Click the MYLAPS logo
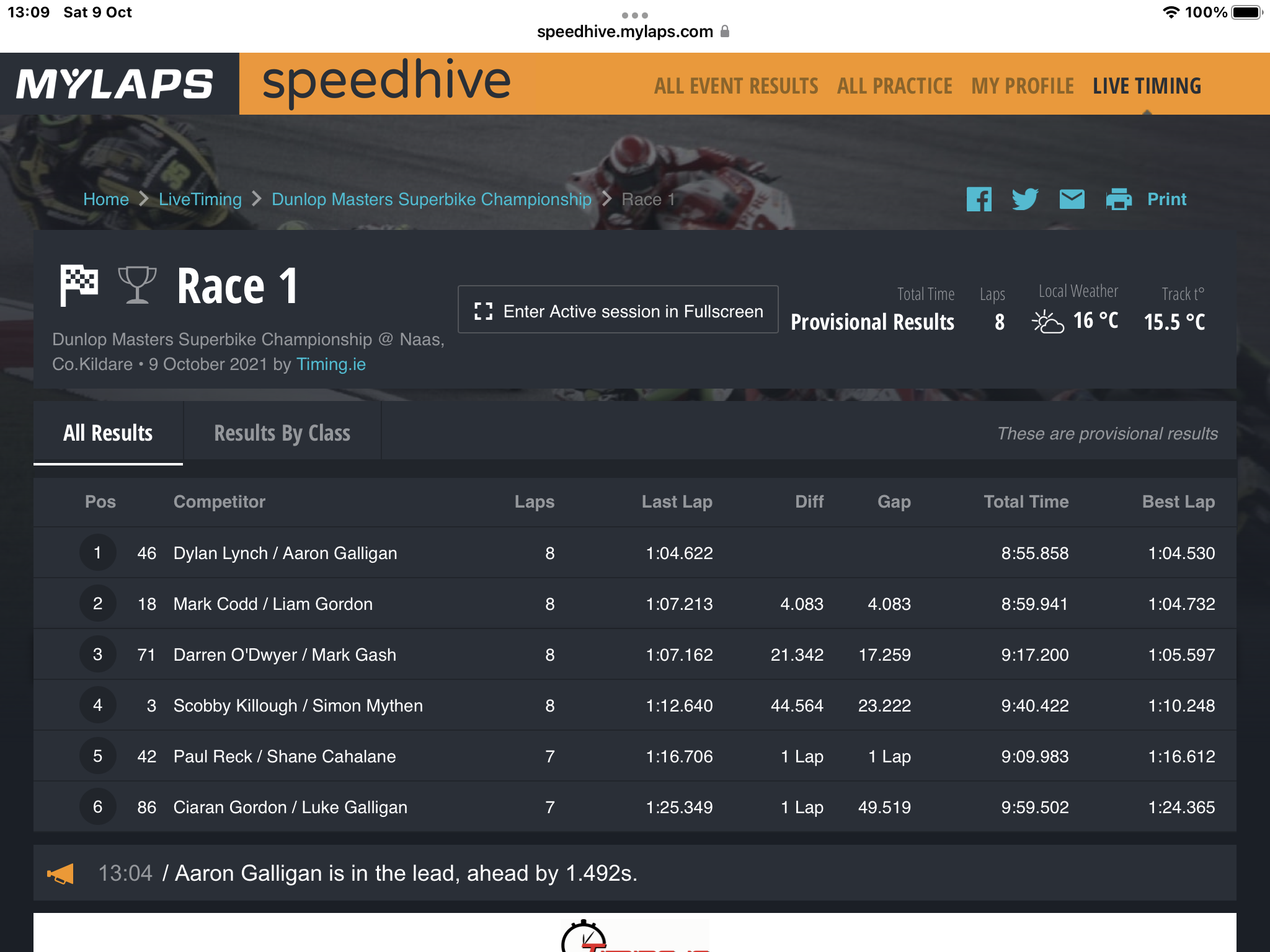The height and width of the screenshot is (952, 1270). tap(115, 84)
